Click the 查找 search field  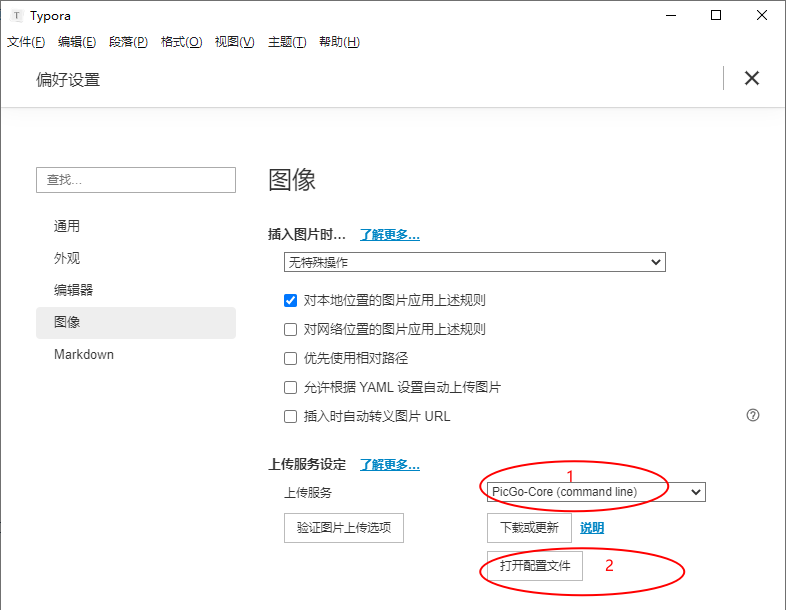click(x=136, y=180)
